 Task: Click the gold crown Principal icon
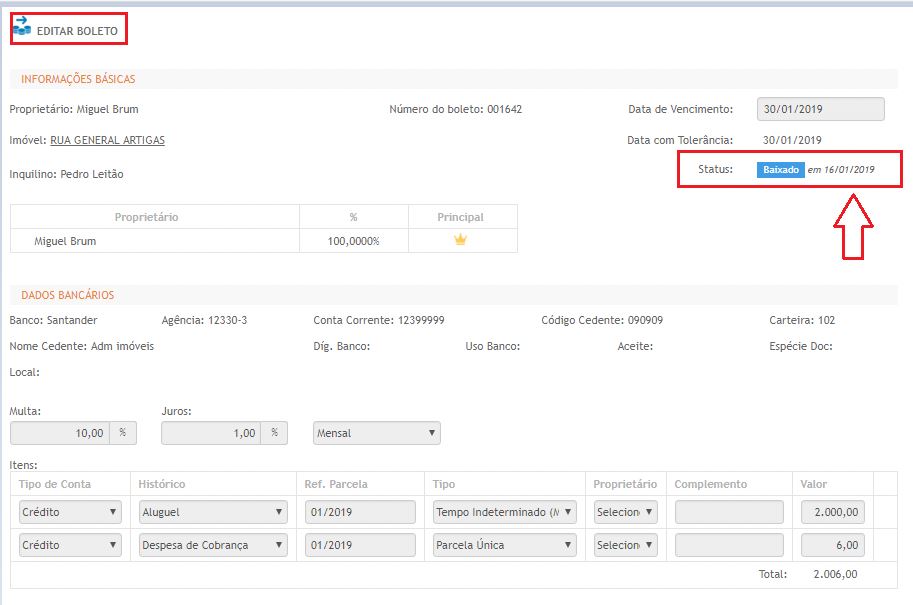point(461,240)
